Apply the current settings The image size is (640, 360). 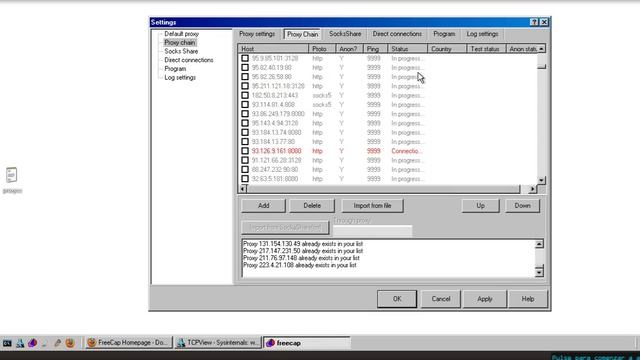(x=485, y=299)
